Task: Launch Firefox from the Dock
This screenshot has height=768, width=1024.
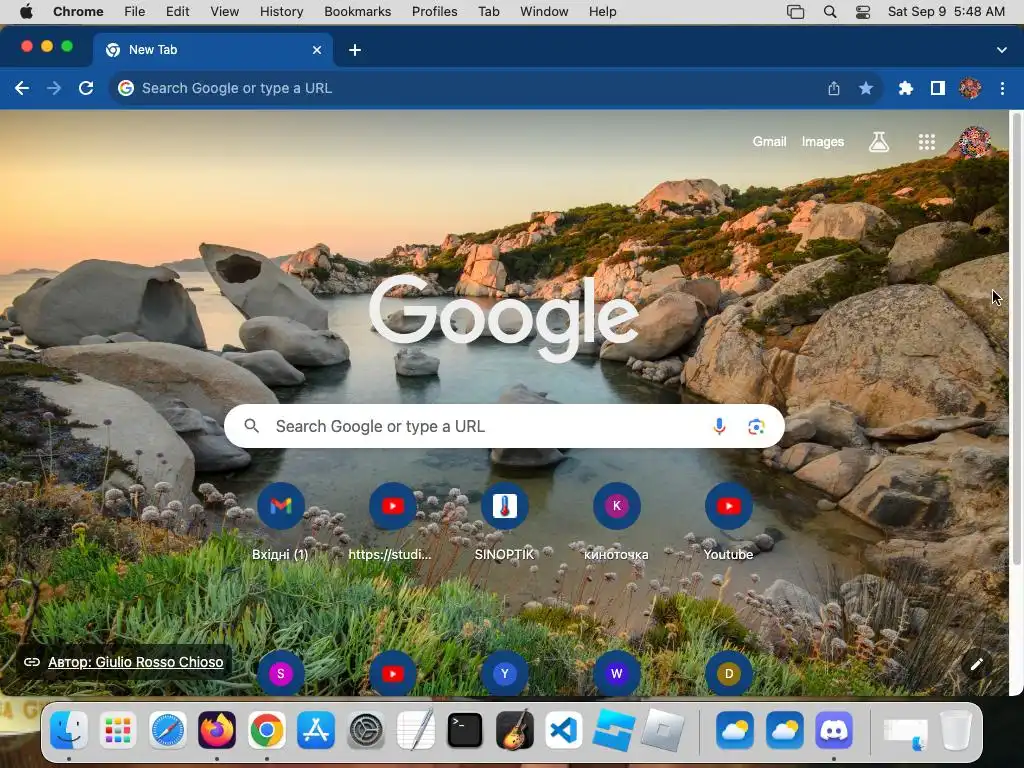Action: tap(217, 729)
